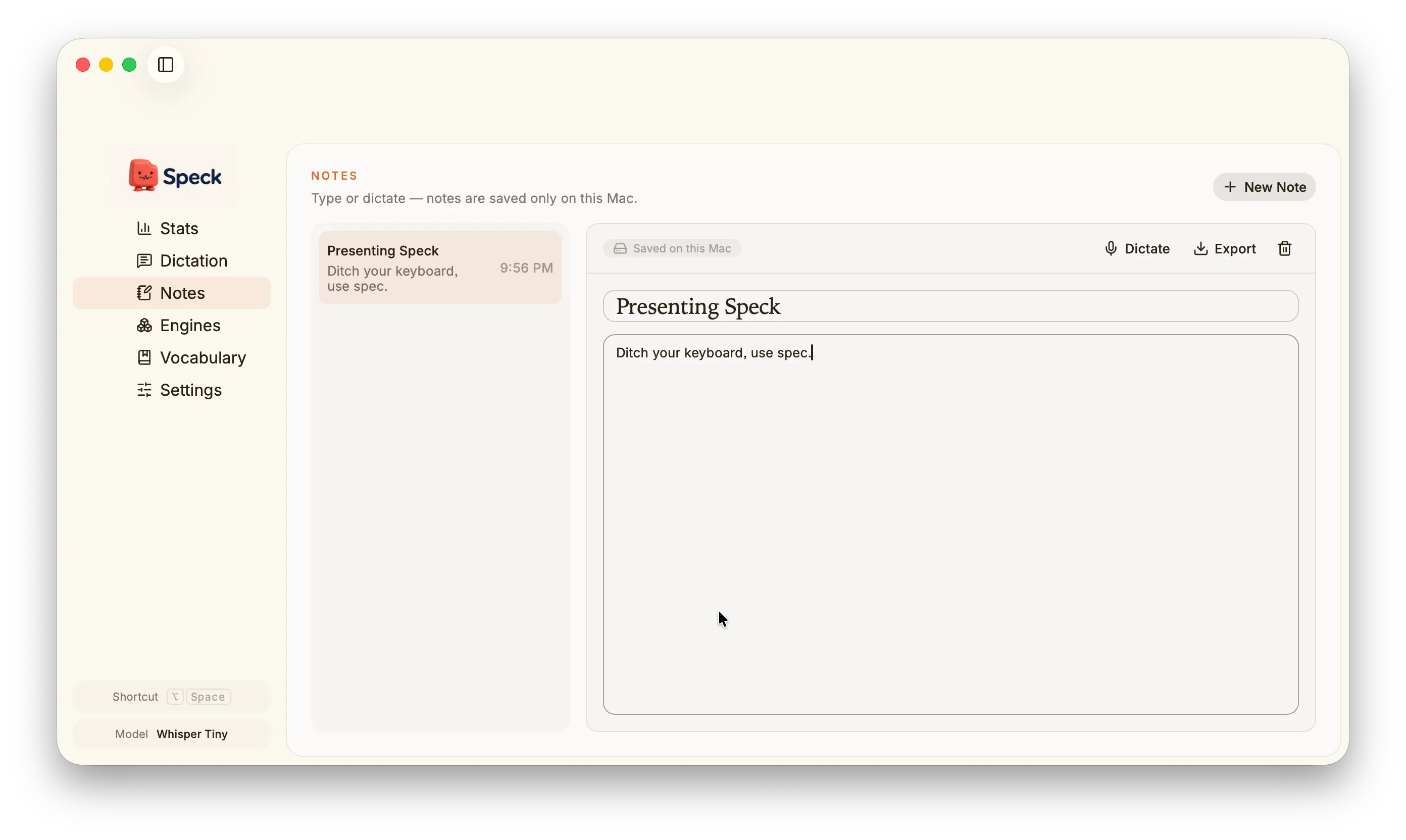Click the Settings sliders icon

click(x=144, y=389)
